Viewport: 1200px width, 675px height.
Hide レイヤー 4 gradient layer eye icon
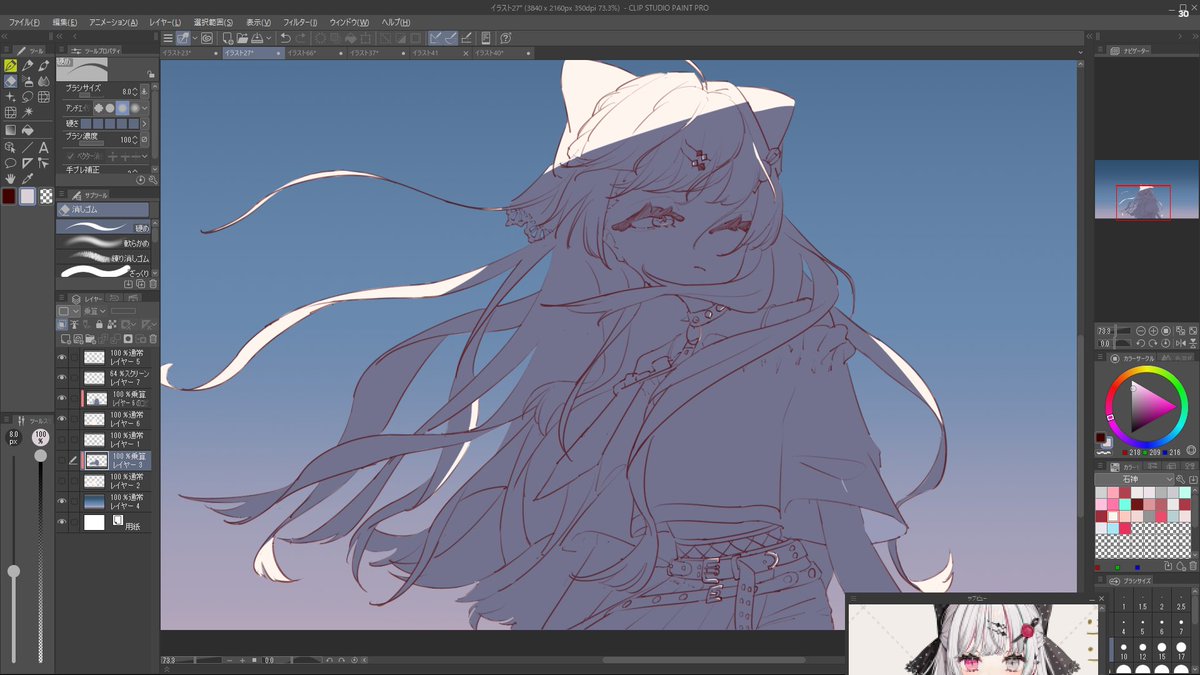click(62, 501)
